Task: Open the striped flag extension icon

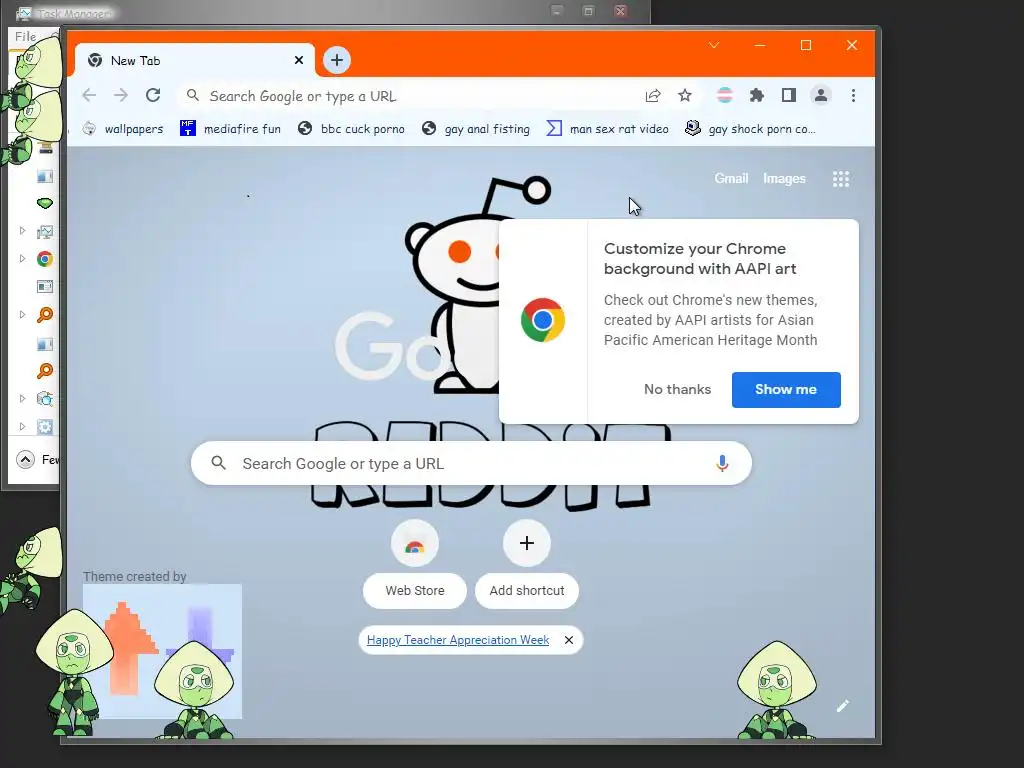Action: 724,96
